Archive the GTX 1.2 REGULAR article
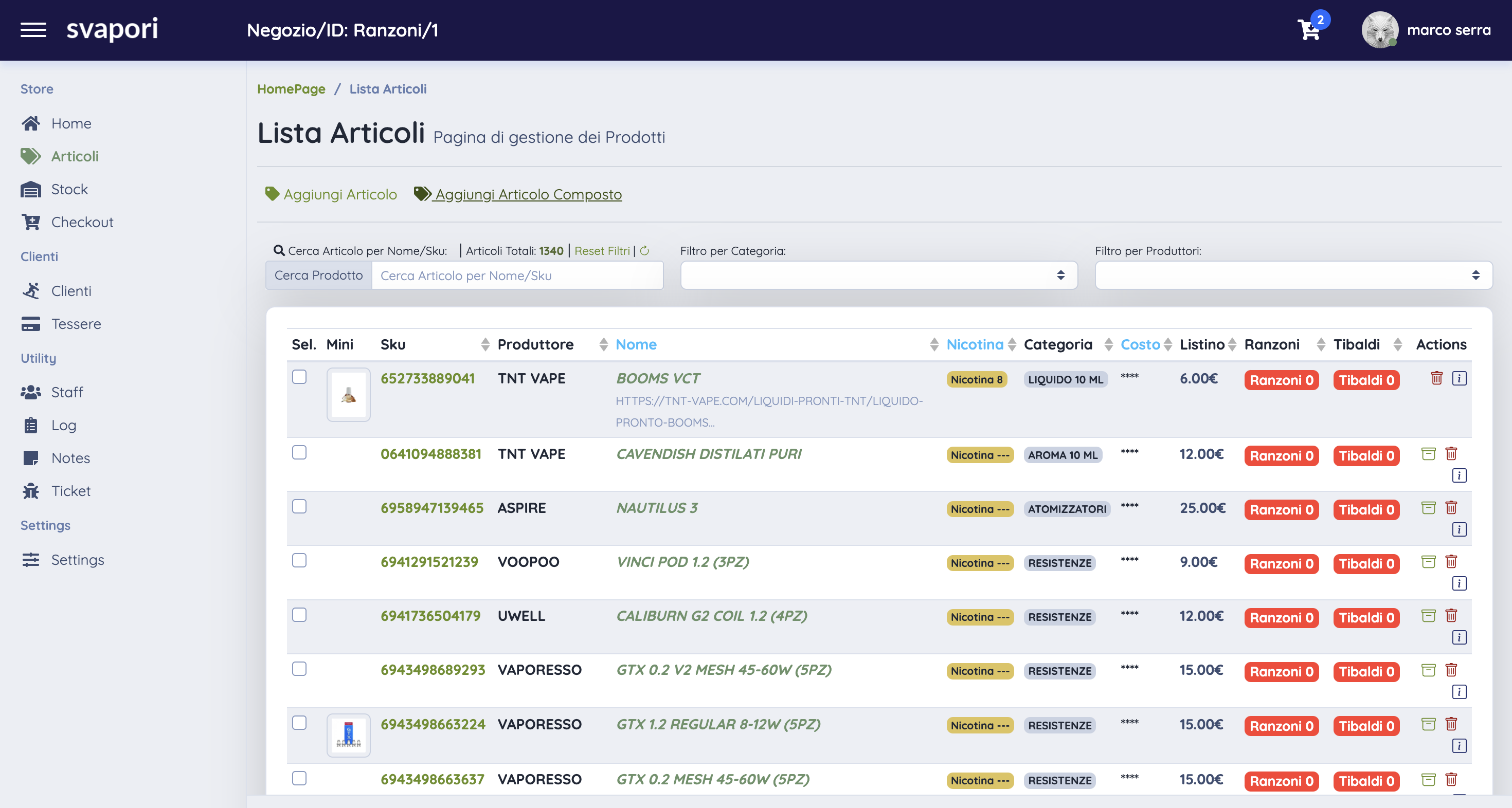Image resolution: width=1512 pixels, height=808 pixels. click(1428, 724)
